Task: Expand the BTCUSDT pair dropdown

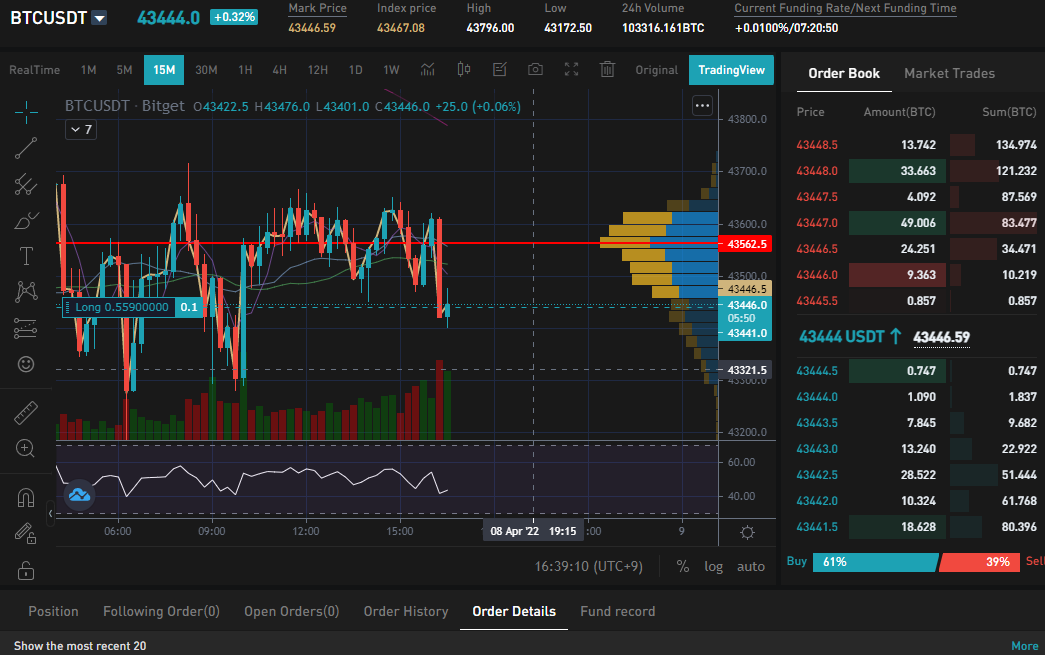Action: click(x=99, y=18)
